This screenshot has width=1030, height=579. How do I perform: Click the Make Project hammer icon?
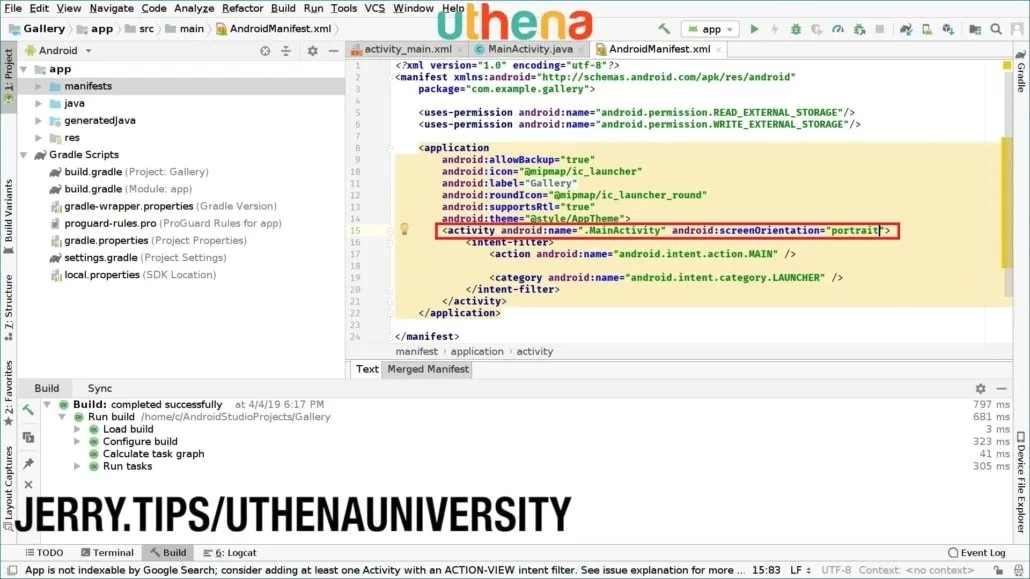pos(664,29)
